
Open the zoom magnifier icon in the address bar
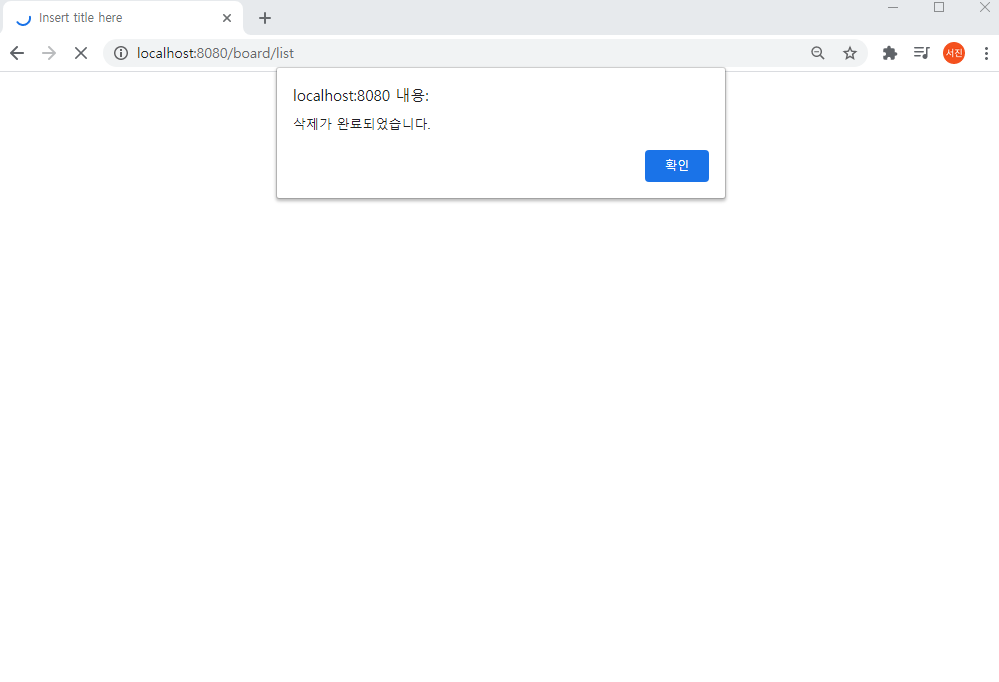click(818, 53)
